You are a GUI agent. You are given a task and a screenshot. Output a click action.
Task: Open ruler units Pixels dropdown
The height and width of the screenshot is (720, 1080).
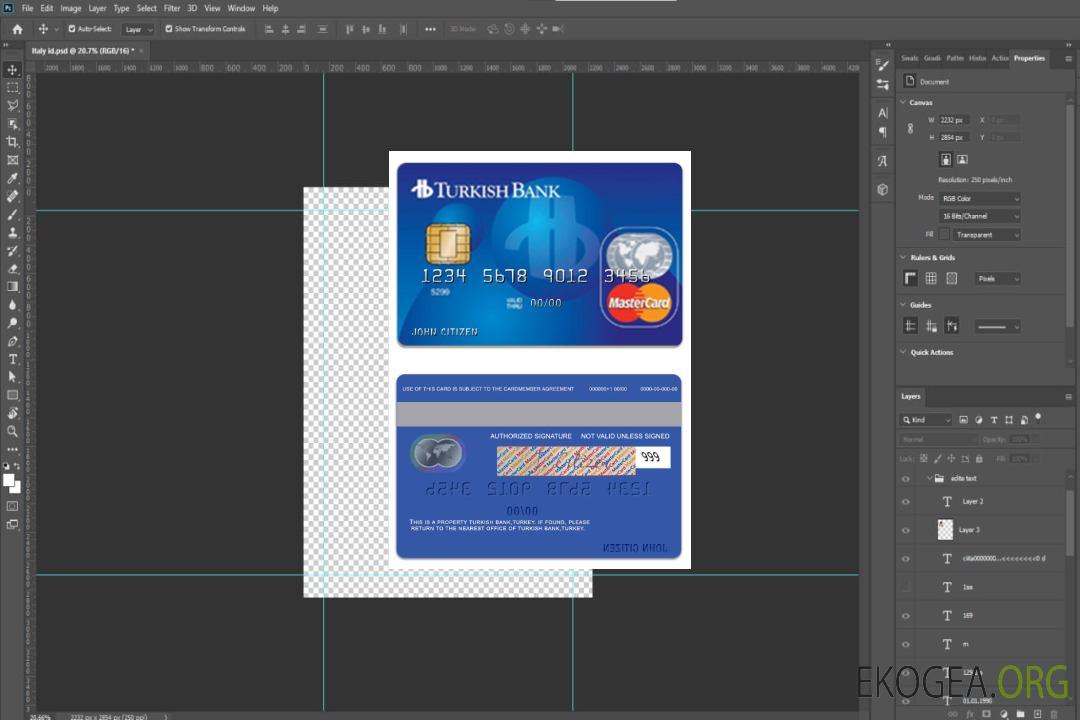pyautogui.click(x=998, y=279)
